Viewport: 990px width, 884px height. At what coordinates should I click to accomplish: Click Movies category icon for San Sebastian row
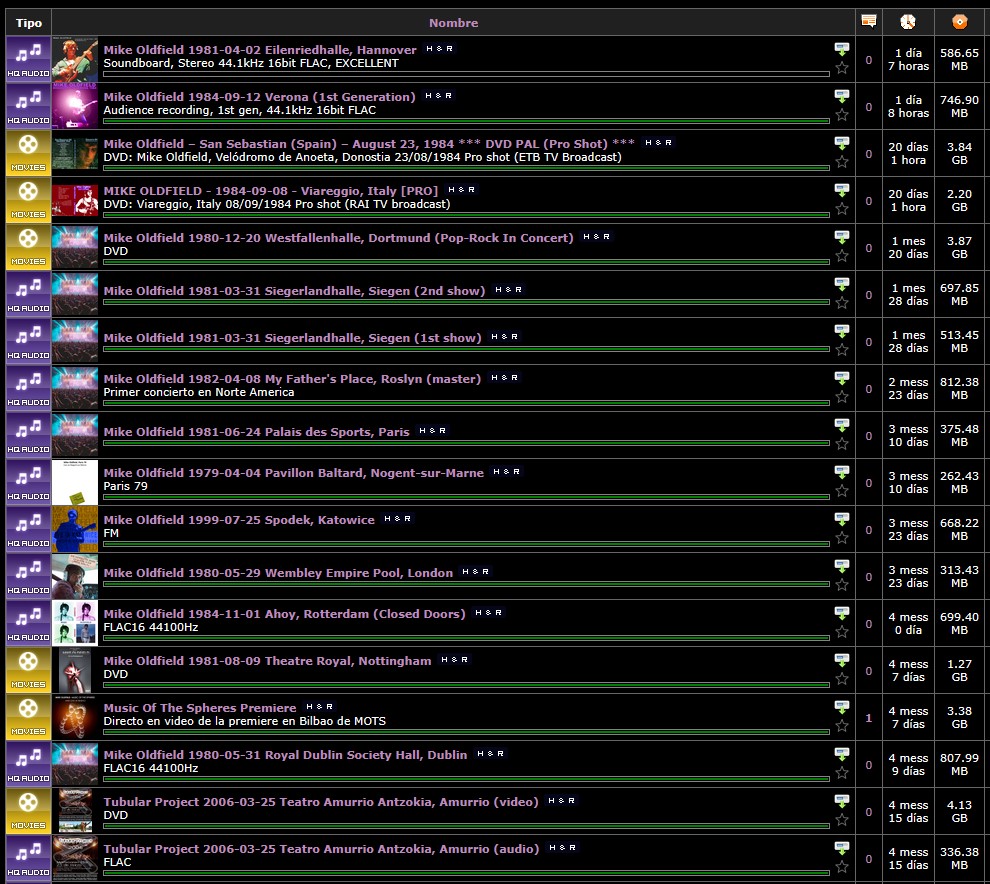28,153
